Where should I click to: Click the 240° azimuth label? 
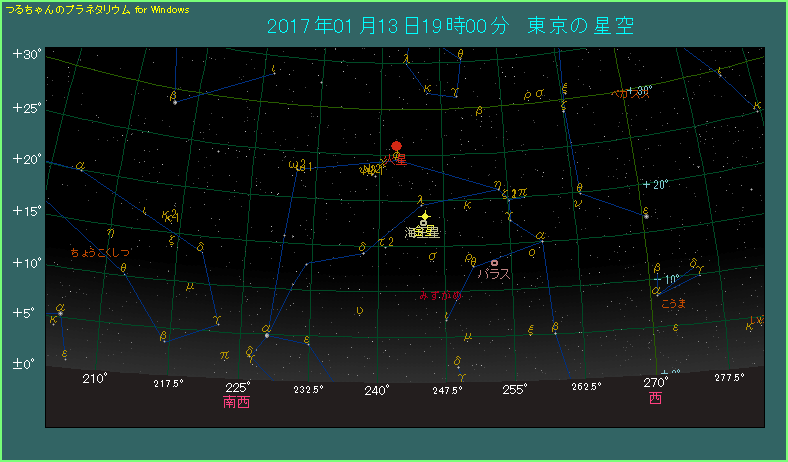pyautogui.click(x=377, y=390)
